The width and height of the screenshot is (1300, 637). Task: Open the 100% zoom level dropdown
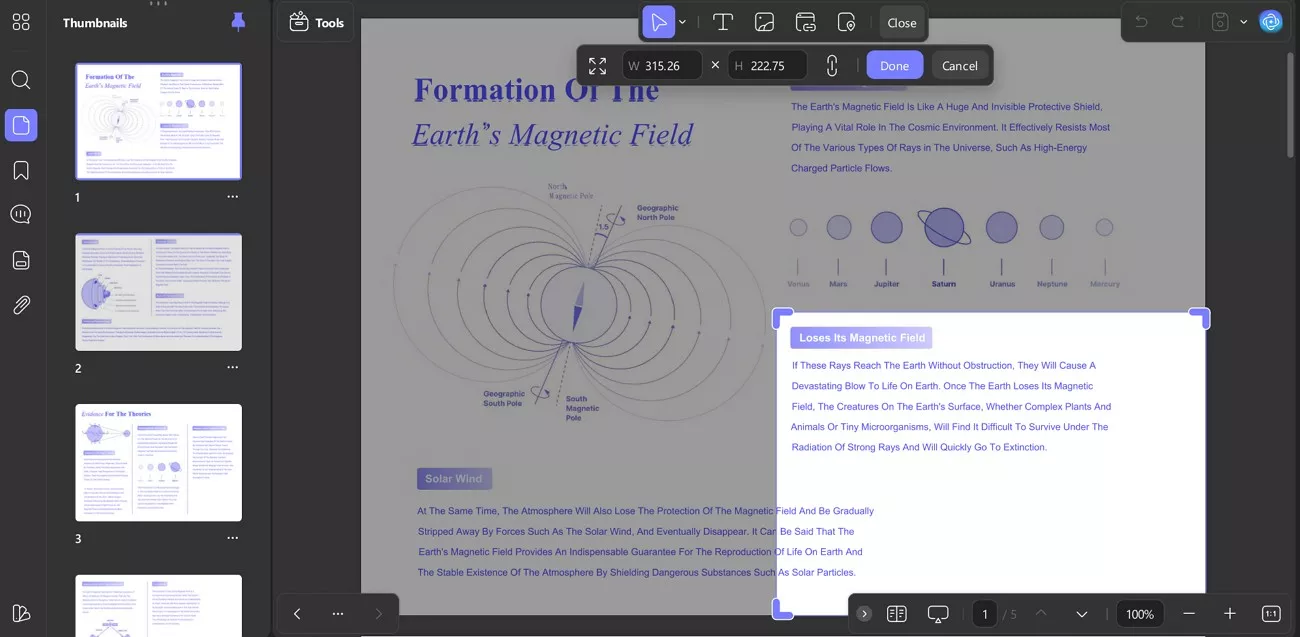[1139, 614]
